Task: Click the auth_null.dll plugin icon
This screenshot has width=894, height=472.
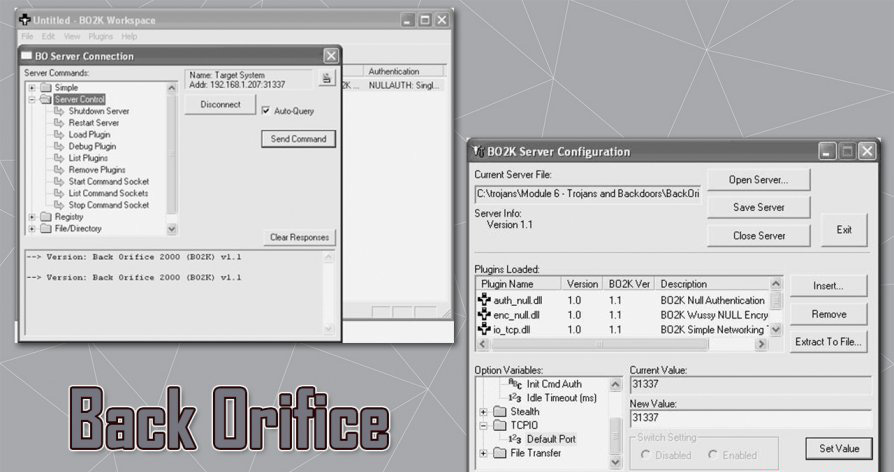Action: tap(484, 300)
